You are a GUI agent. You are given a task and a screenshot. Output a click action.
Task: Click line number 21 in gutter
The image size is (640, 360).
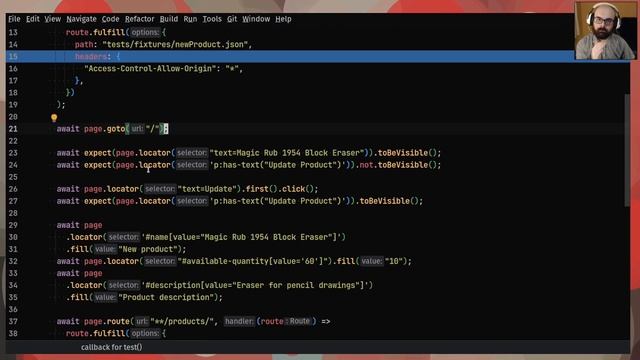(13, 129)
